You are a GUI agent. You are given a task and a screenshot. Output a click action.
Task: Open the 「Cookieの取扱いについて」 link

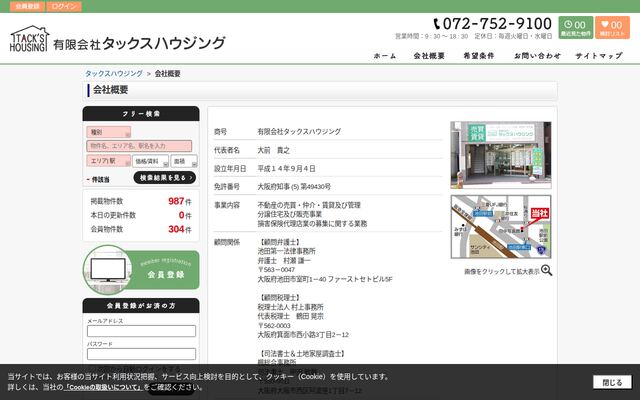tap(103, 387)
